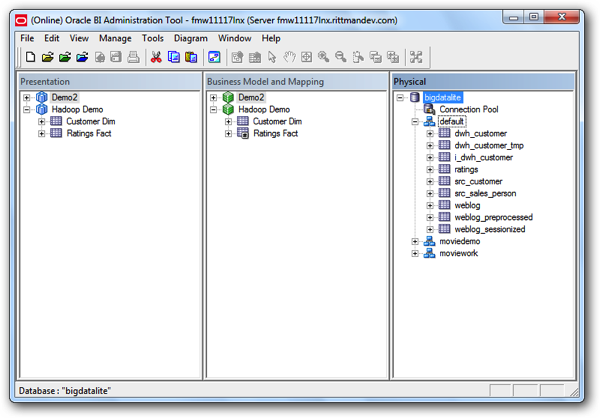600x418 pixels.
Task: Click the Print toolbar icon
Action: pyautogui.click(x=133, y=57)
